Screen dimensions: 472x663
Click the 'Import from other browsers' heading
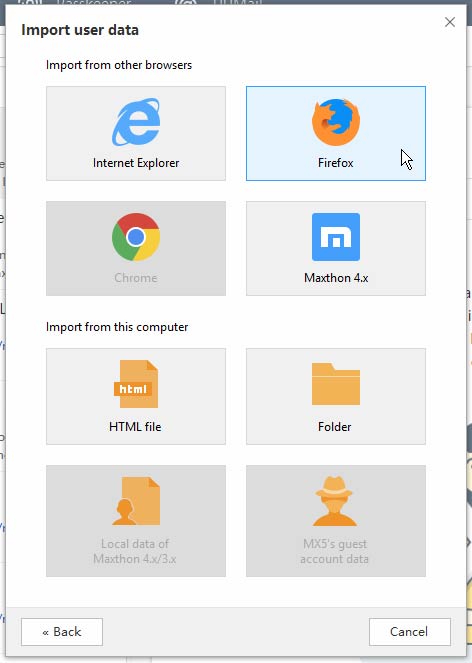click(119, 65)
